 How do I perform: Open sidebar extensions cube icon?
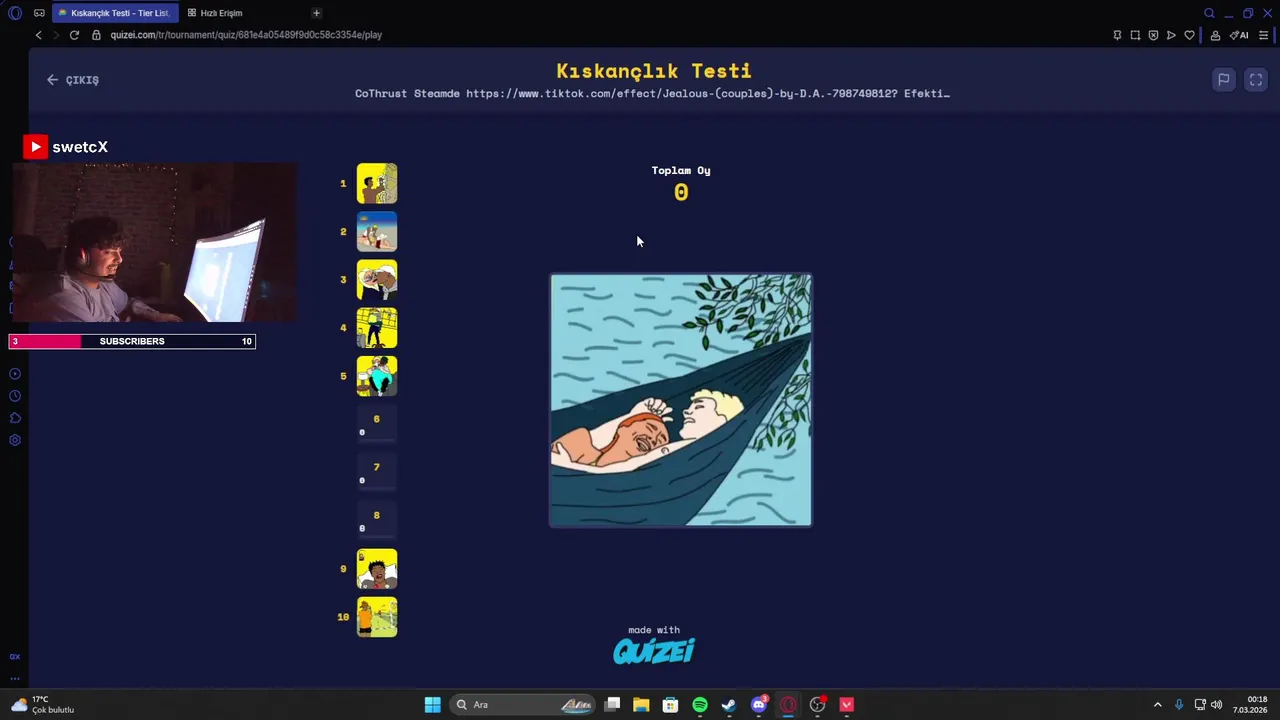point(15,418)
